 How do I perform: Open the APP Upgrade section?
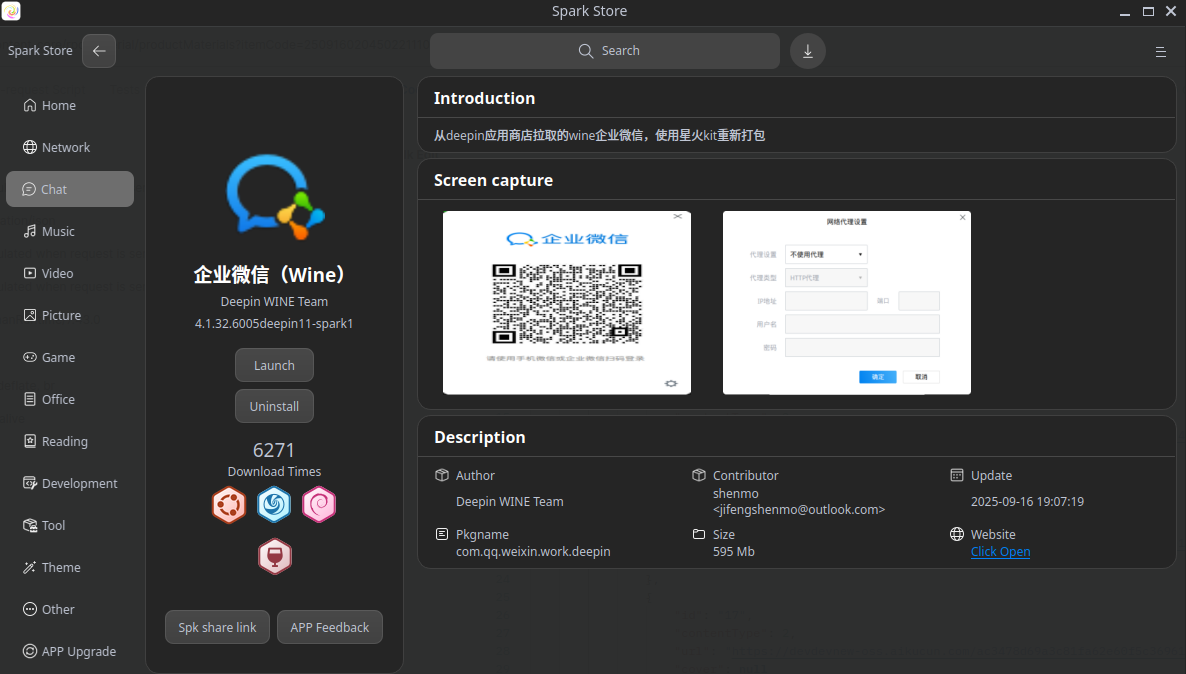click(70, 651)
